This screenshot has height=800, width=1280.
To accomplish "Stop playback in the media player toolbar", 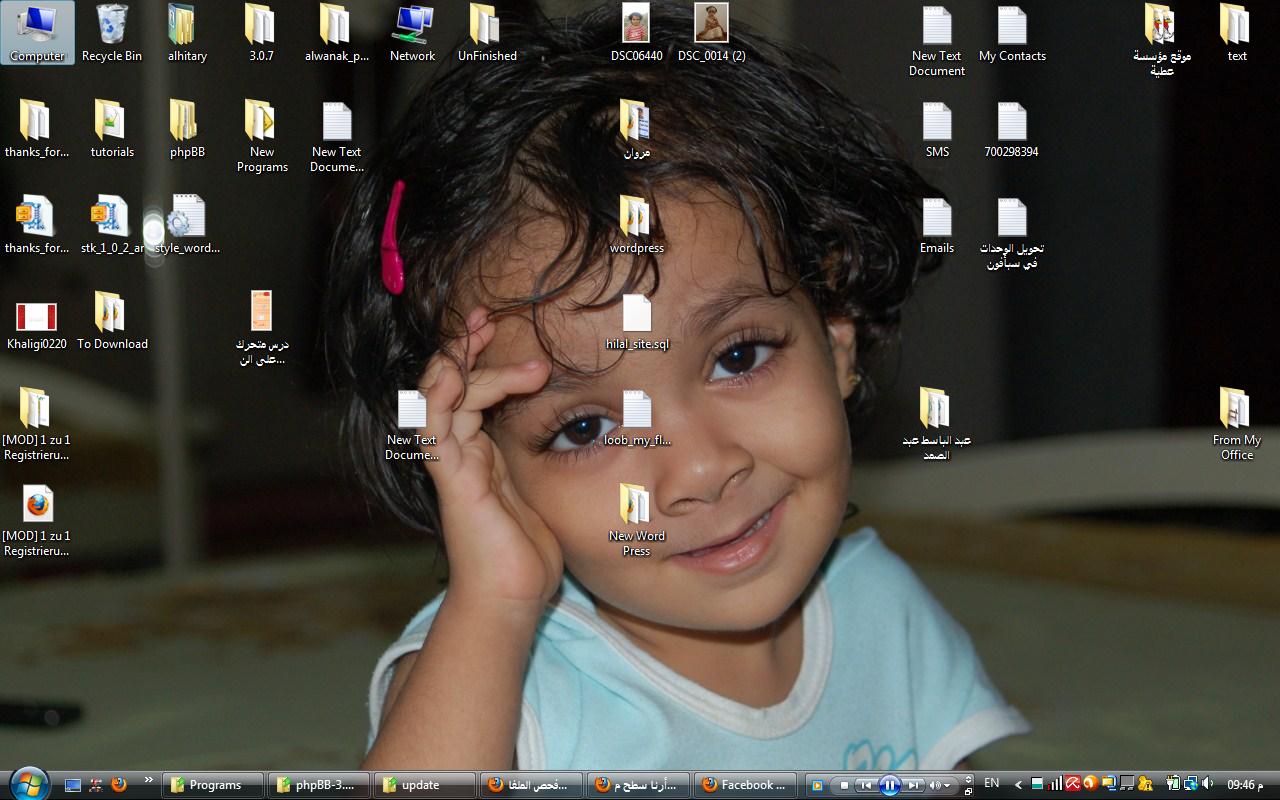I will pyautogui.click(x=844, y=785).
